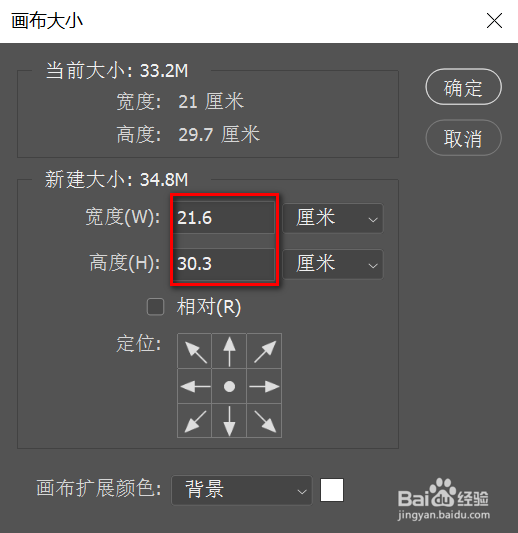The width and height of the screenshot is (518, 533).
Task: Click the 高度(H) input field showing 30.3
Action: pos(224,264)
